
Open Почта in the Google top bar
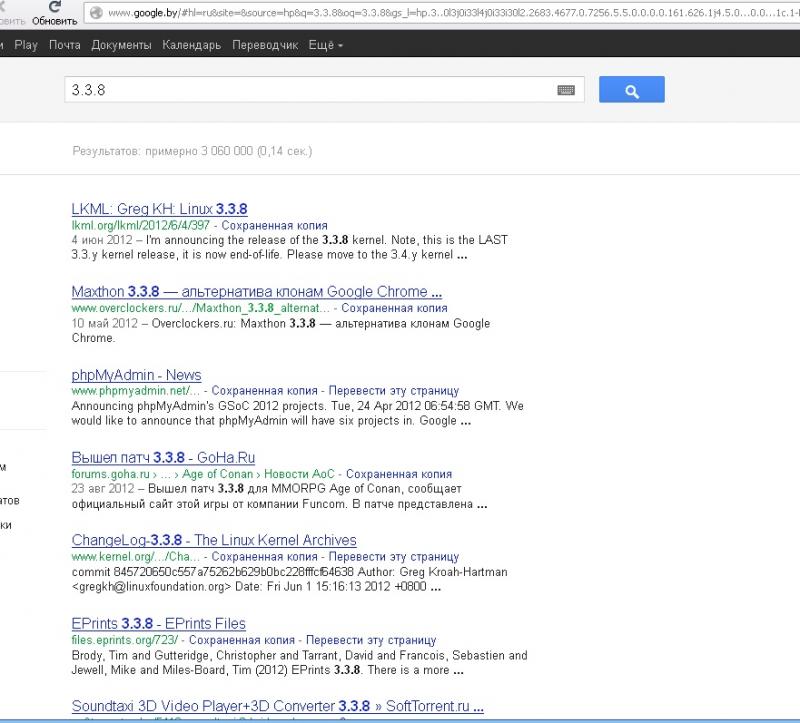[65, 45]
